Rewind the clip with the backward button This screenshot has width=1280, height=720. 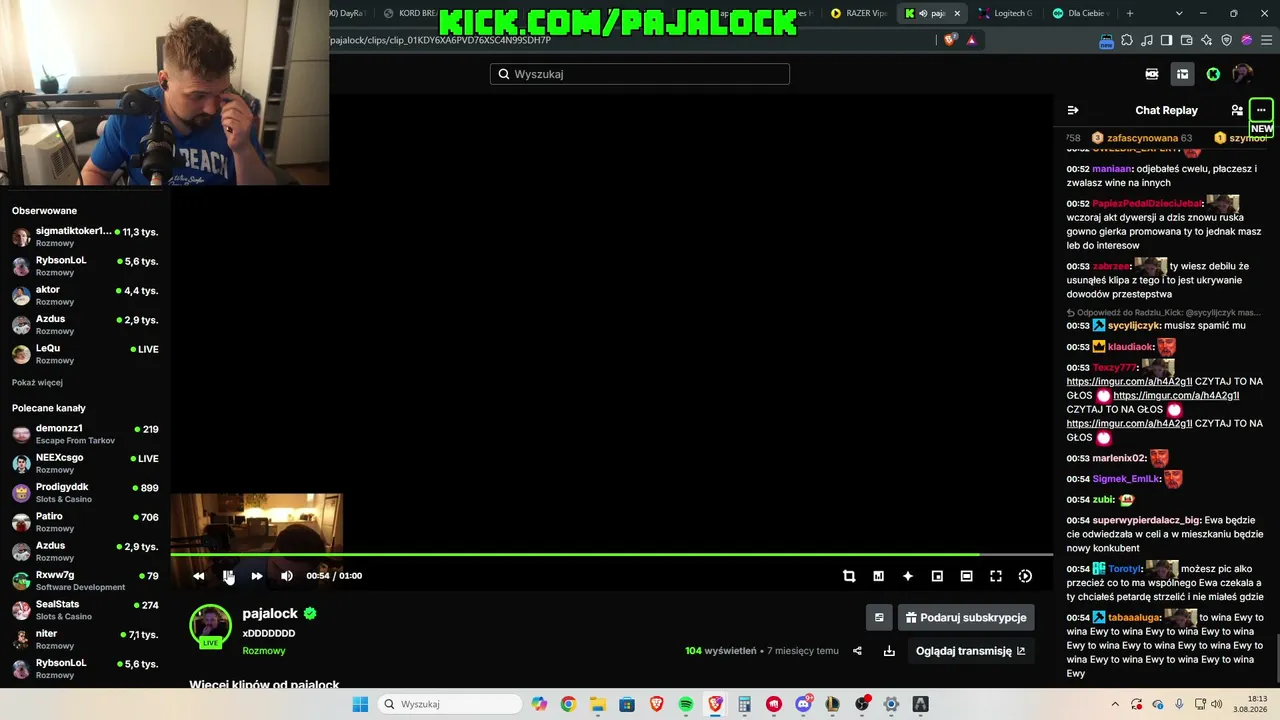[x=198, y=576]
